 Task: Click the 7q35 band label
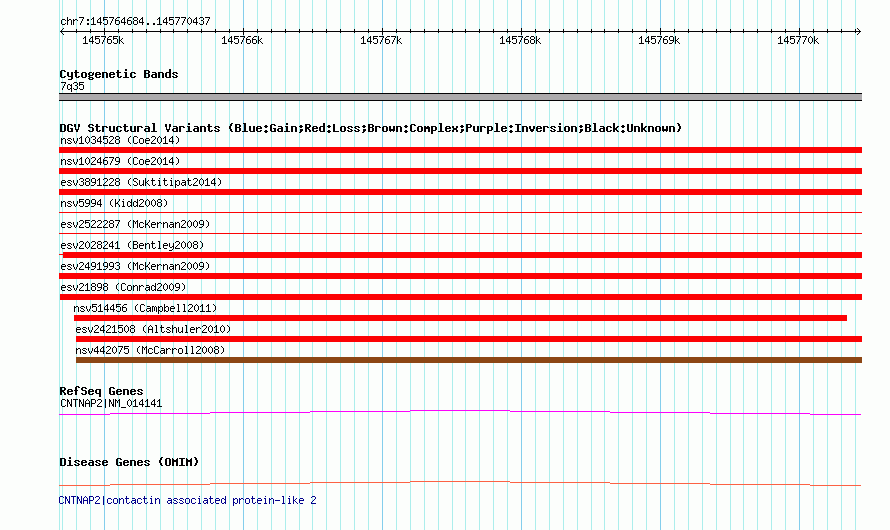[72, 86]
